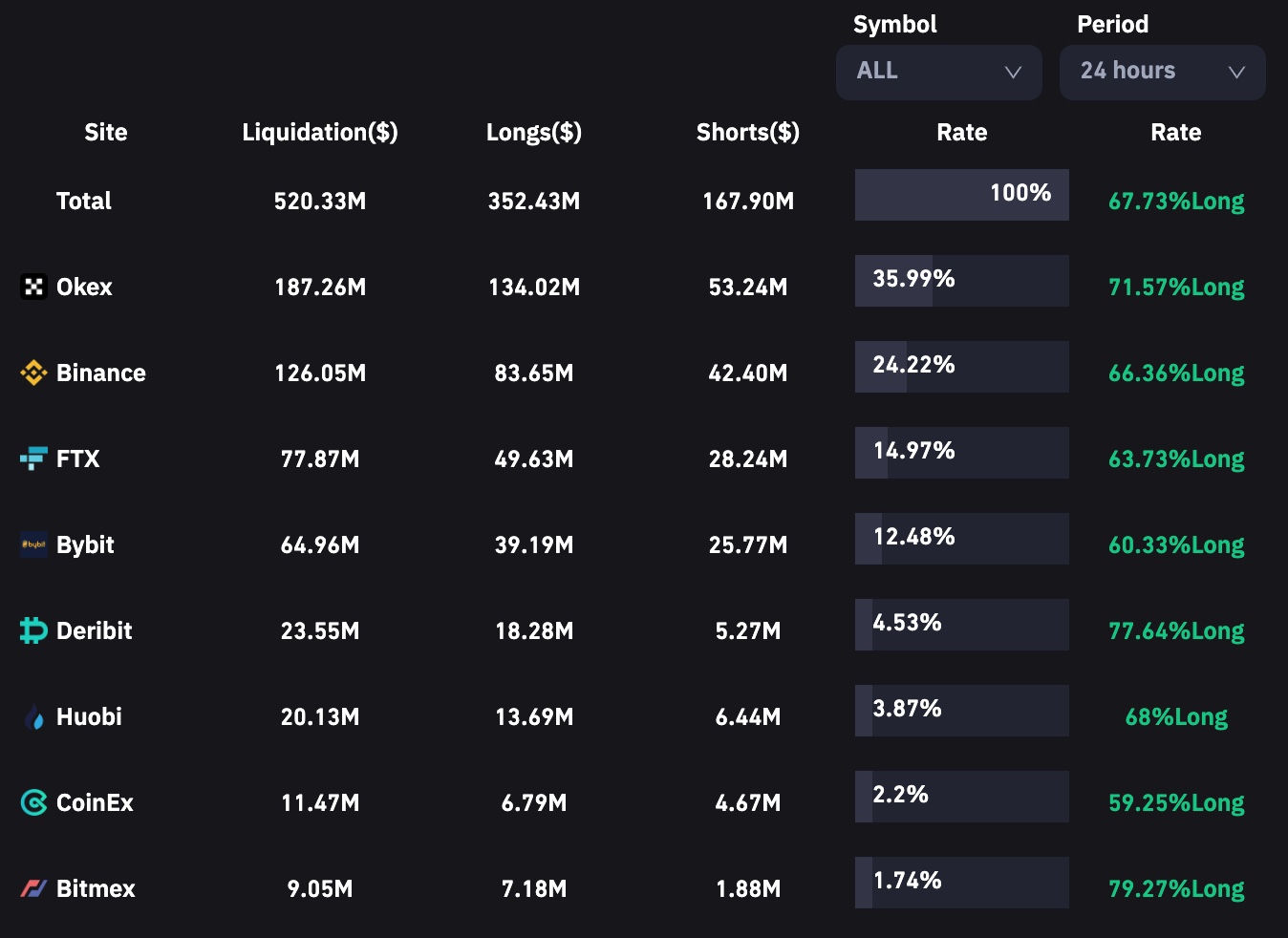Select the Binance site name
Viewport: 1288px width, 938px height.
click(x=101, y=373)
